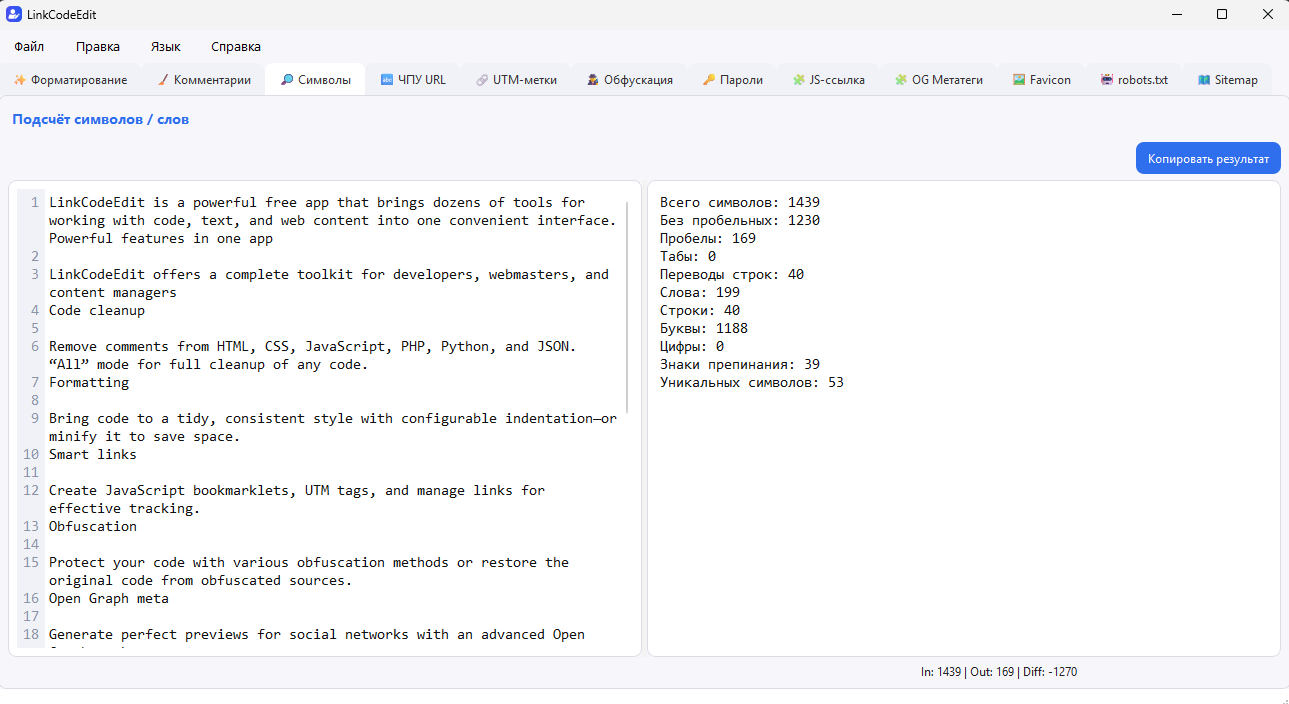Image resolution: width=1289 pixels, height=704 pixels.
Task: Click the "Слова: 199" result line
Action: click(x=700, y=292)
